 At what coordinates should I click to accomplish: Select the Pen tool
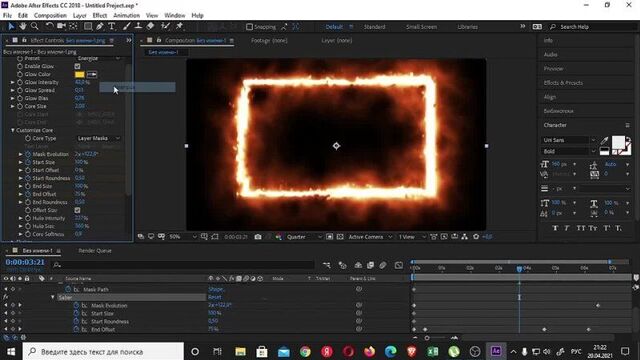100,26
